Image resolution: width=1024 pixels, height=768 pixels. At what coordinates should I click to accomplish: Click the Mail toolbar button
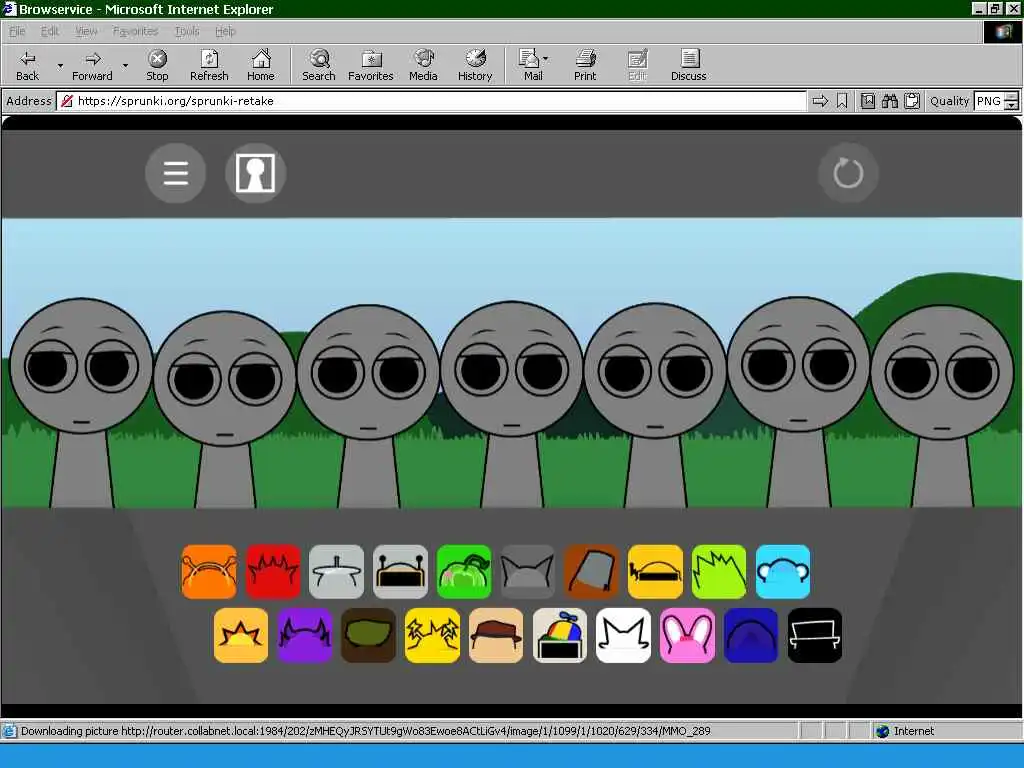[x=532, y=65]
